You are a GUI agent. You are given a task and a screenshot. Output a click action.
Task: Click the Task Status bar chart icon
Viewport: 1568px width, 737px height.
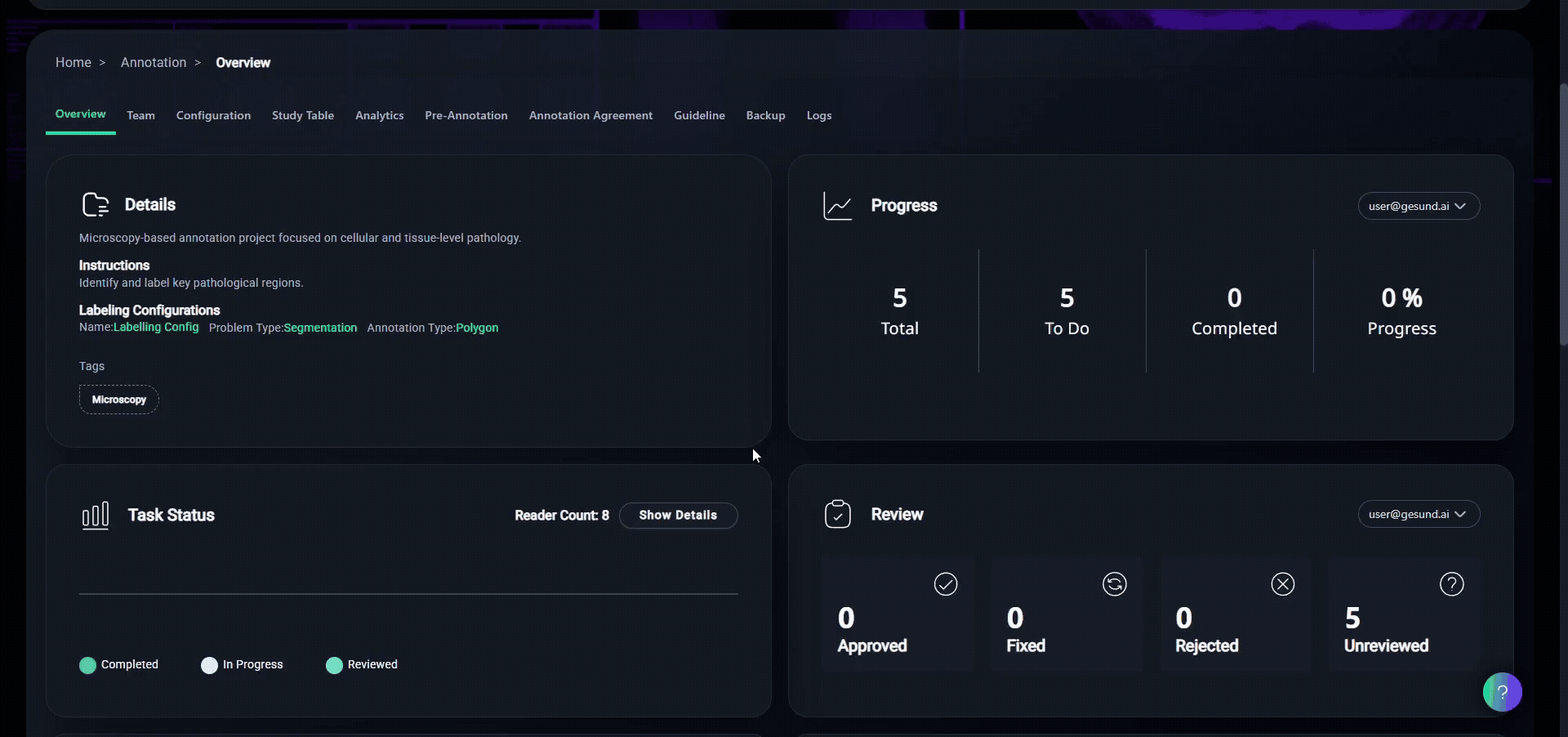(96, 516)
